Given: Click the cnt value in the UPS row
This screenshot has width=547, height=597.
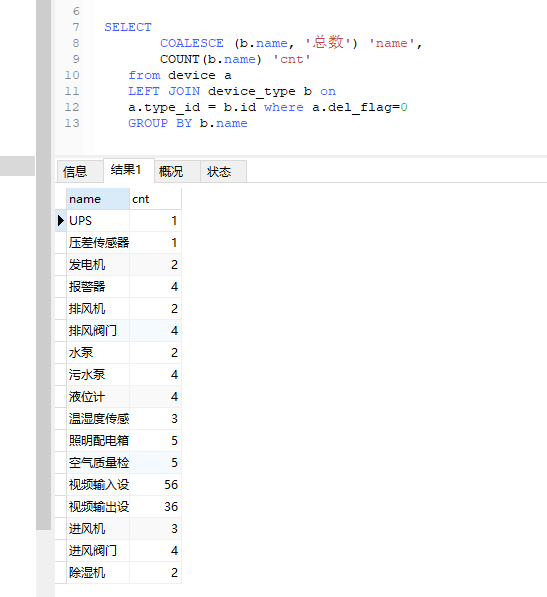Looking at the screenshot, I should click(174, 221).
